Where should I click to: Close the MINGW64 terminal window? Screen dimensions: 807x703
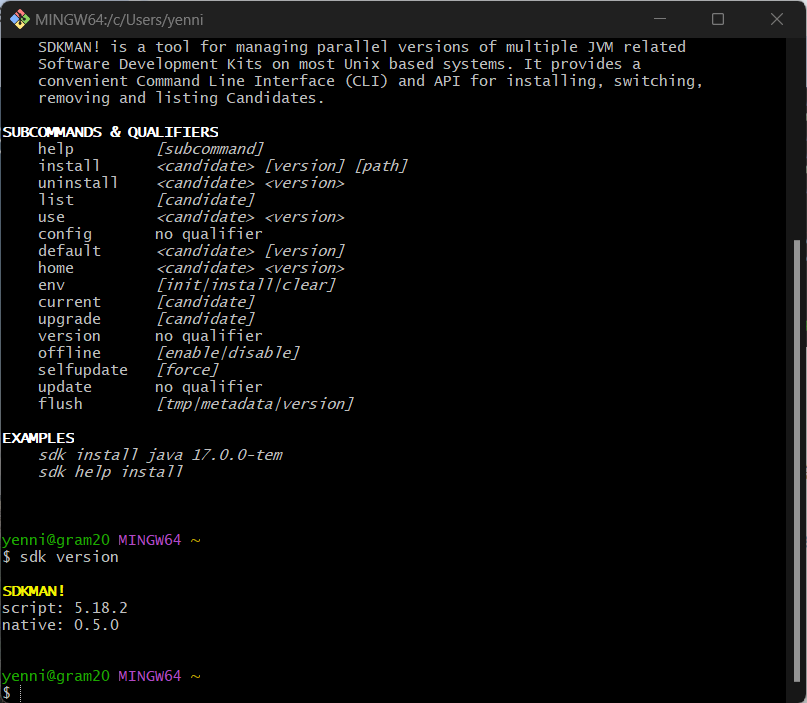tap(777, 19)
